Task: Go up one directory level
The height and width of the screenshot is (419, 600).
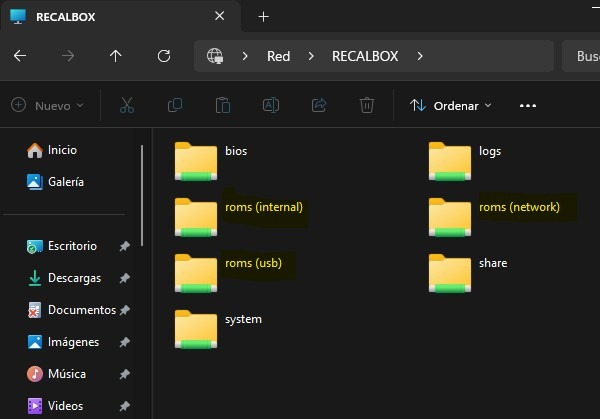Action: 115,56
